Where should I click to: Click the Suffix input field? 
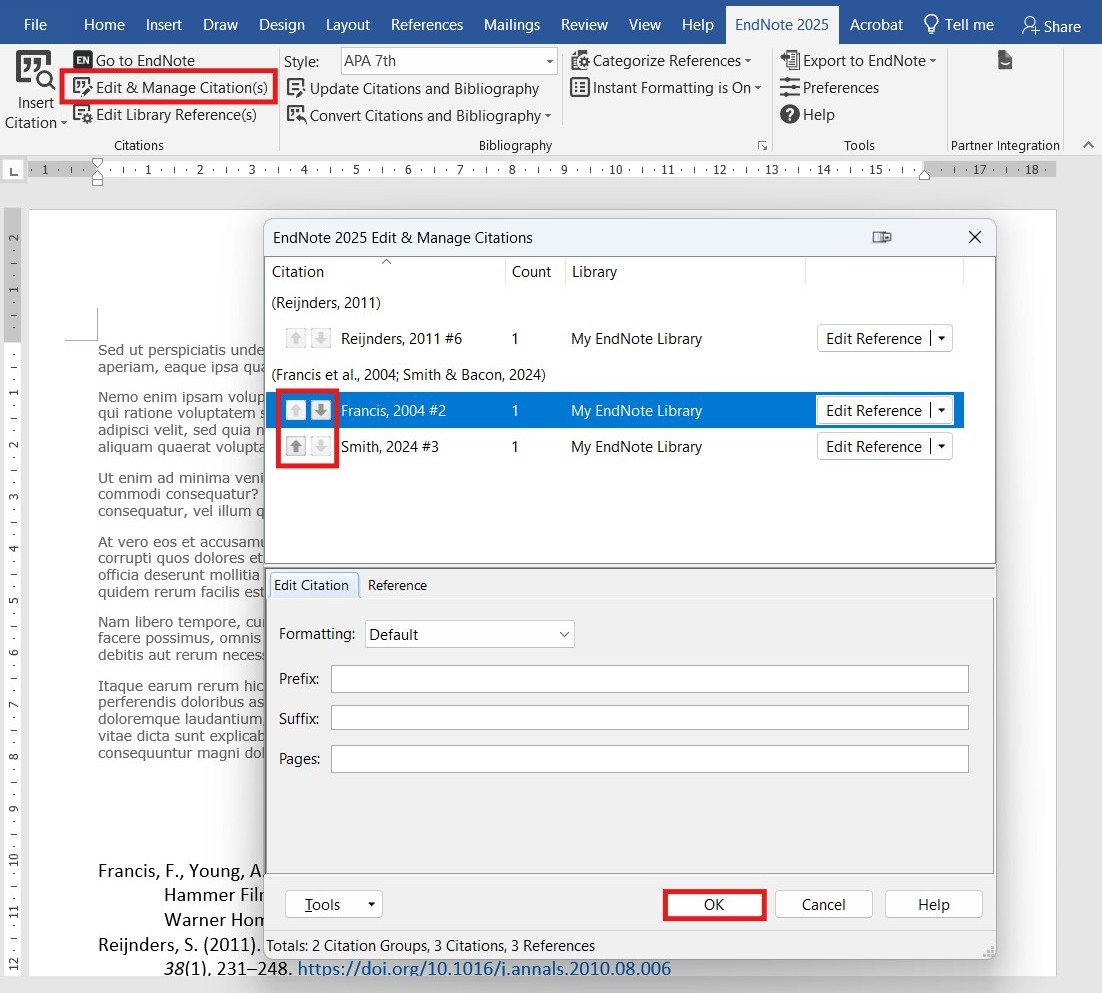[649, 718]
